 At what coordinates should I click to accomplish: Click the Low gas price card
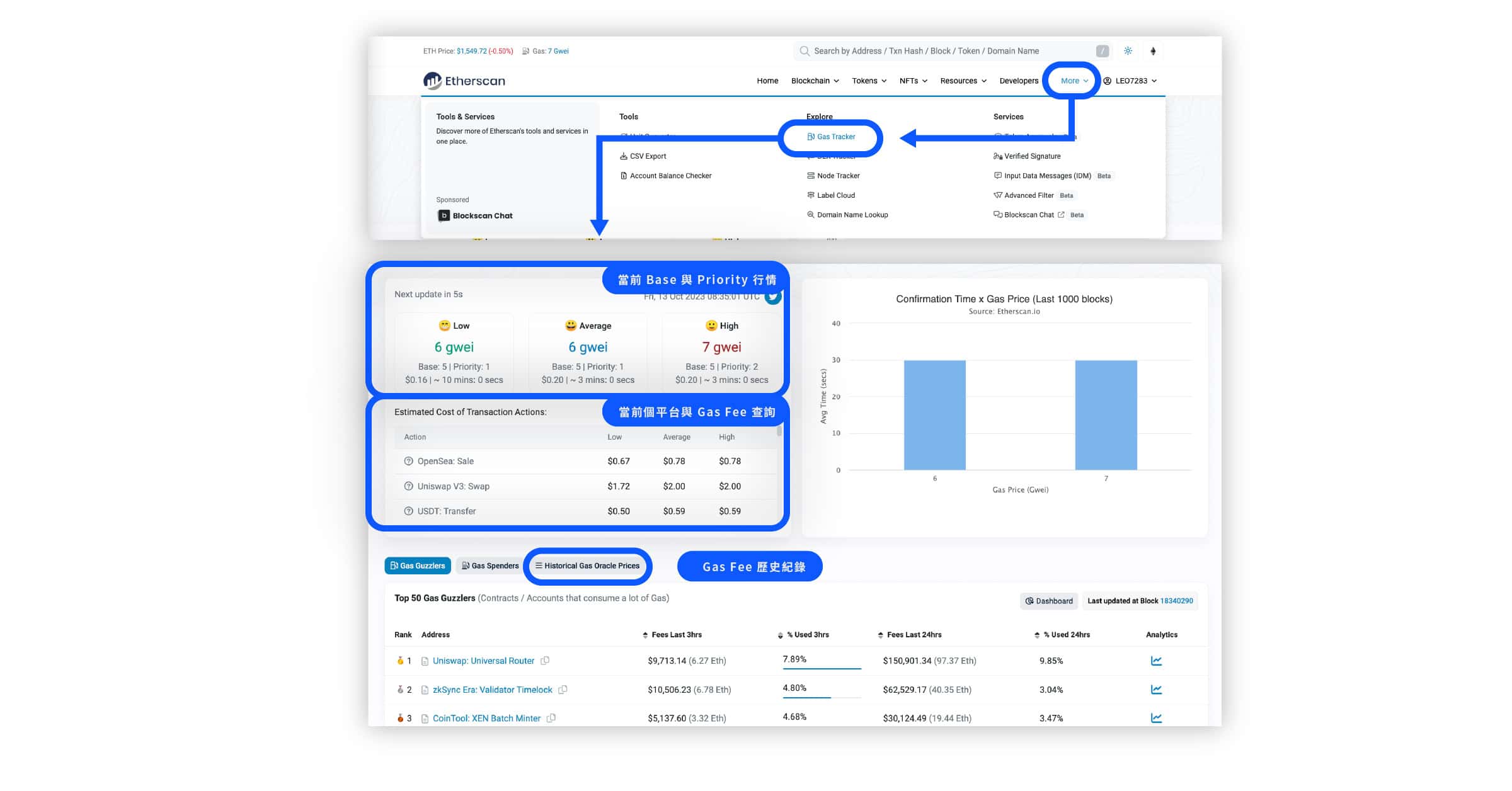pos(454,352)
